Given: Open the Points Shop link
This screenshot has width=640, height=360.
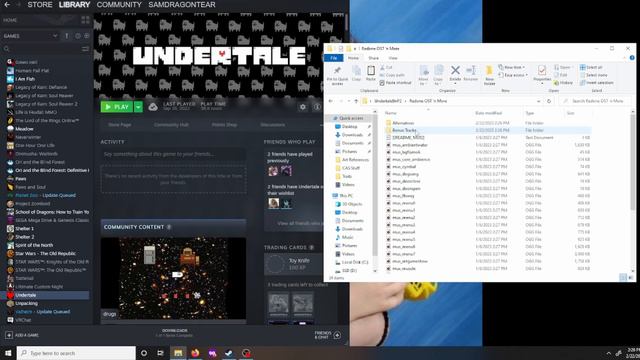Looking at the screenshot, I should [224, 124].
